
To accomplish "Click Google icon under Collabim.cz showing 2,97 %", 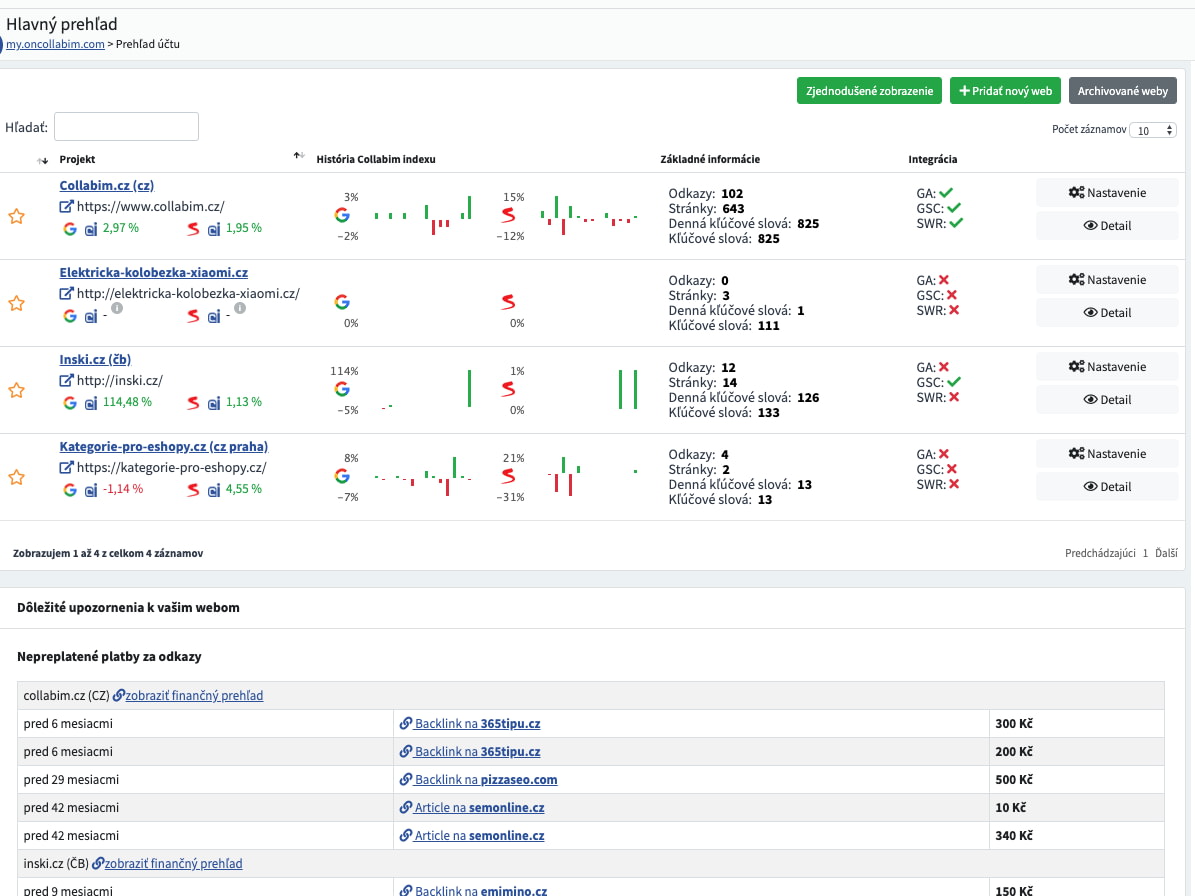I will (x=69, y=229).
